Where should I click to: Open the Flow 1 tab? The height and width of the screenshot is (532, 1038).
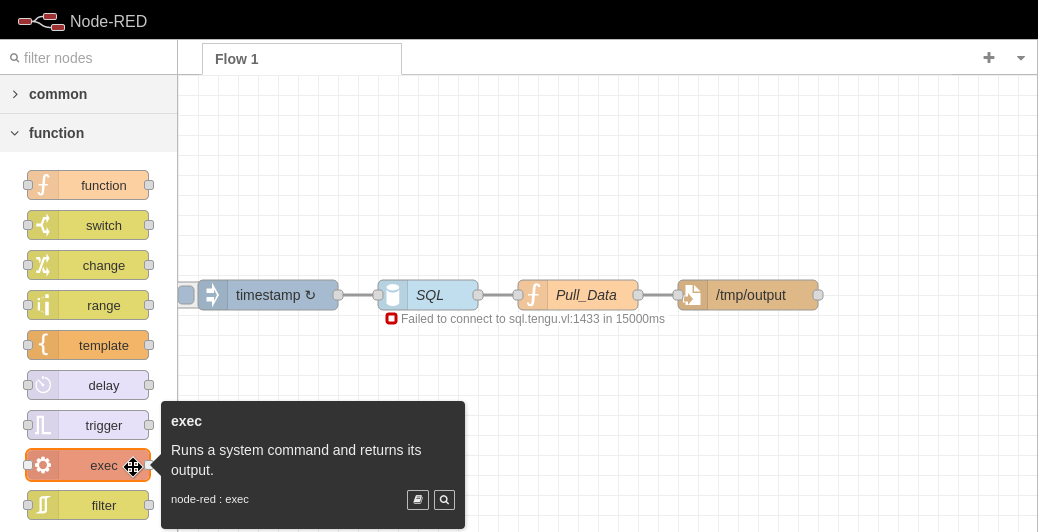click(302, 59)
